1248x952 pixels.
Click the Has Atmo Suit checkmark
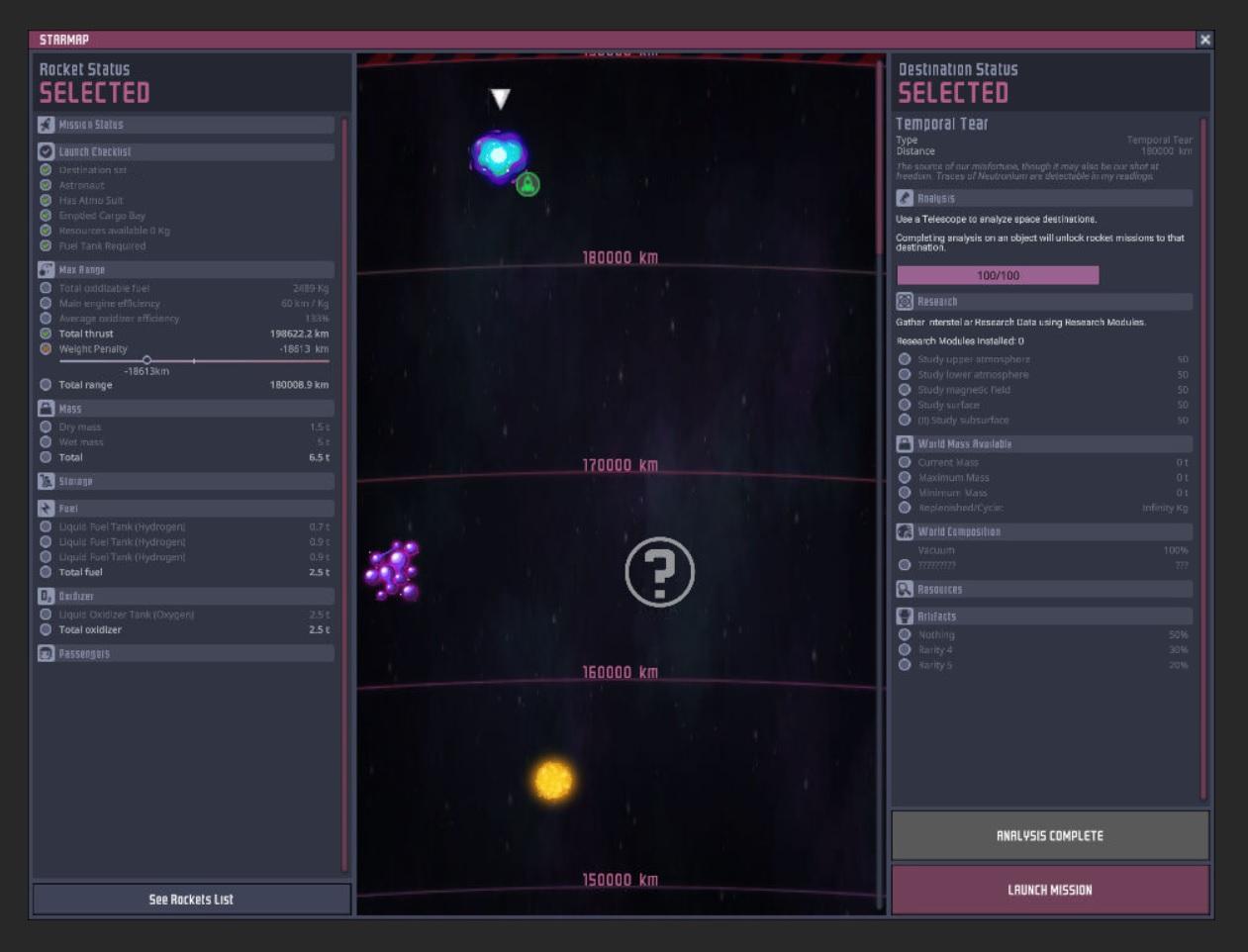pyautogui.click(x=46, y=200)
